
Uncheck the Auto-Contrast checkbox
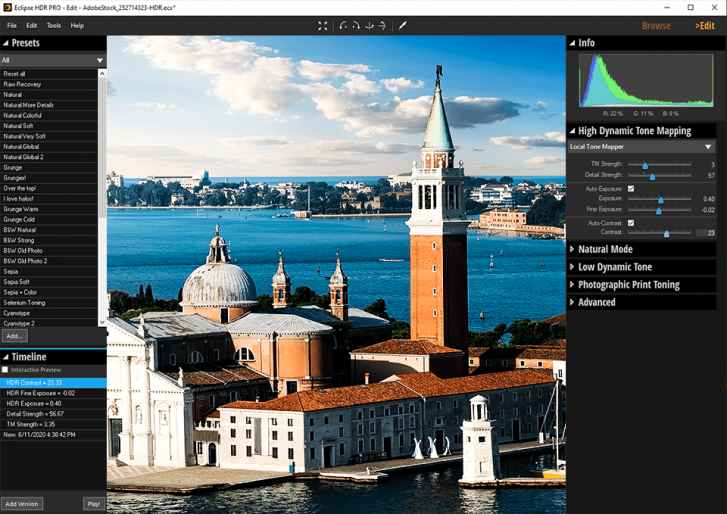(630, 222)
